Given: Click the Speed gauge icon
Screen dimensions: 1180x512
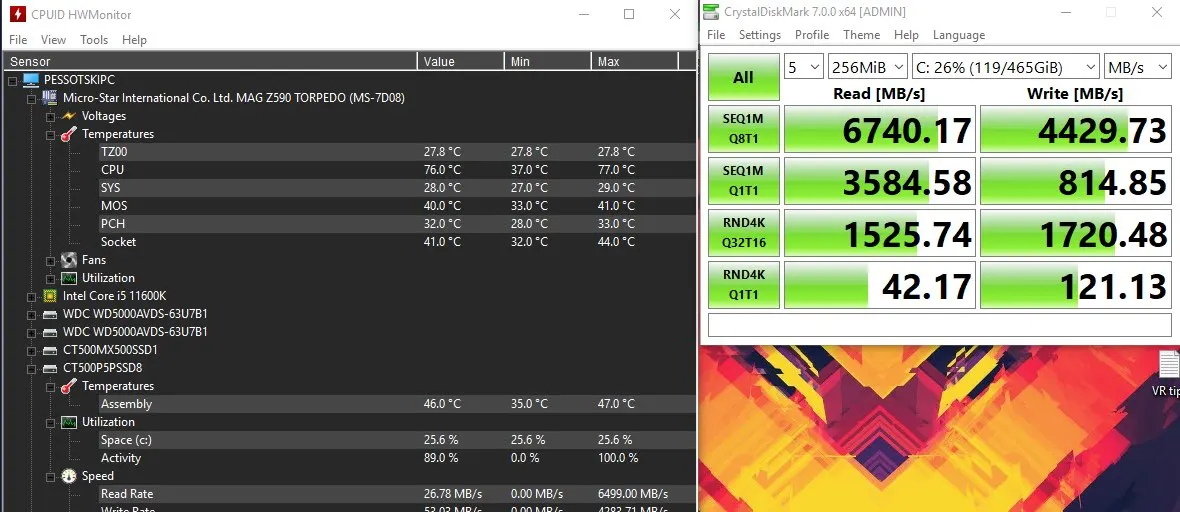Looking at the screenshot, I should pyautogui.click(x=68, y=476).
